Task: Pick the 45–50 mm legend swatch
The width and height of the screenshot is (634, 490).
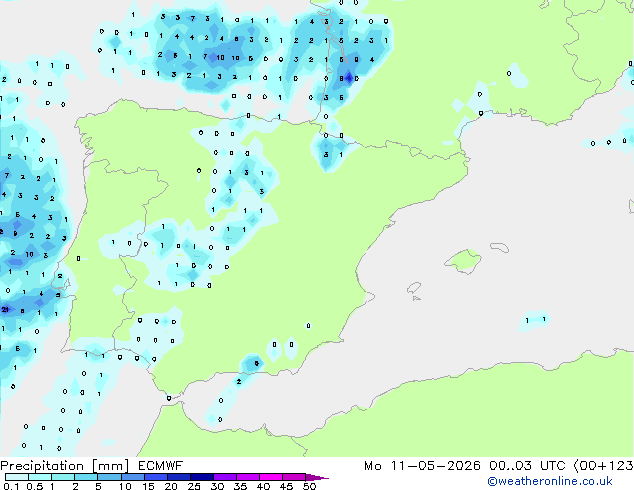Action: click(x=293, y=477)
